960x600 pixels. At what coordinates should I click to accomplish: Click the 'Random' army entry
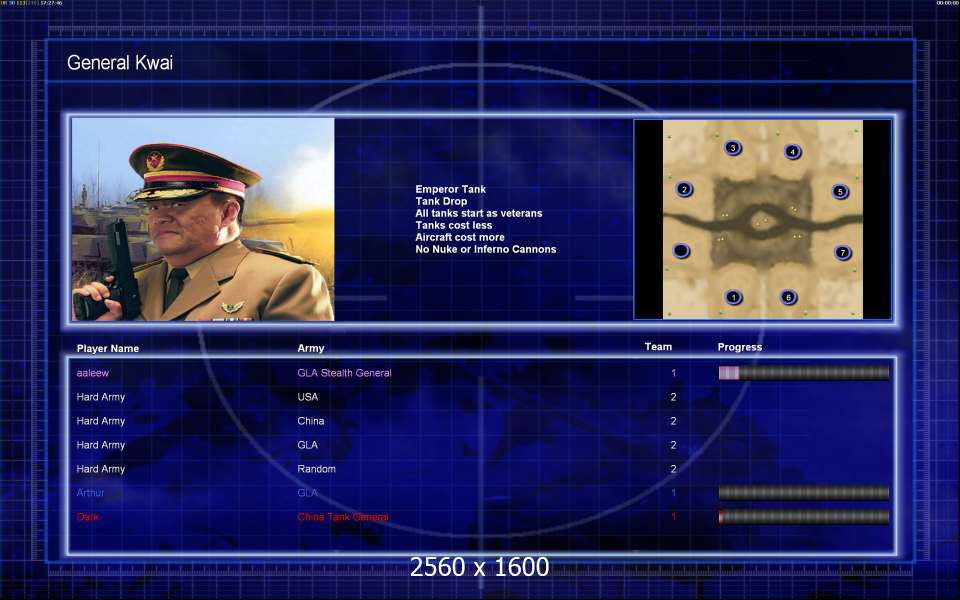click(x=317, y=469)
